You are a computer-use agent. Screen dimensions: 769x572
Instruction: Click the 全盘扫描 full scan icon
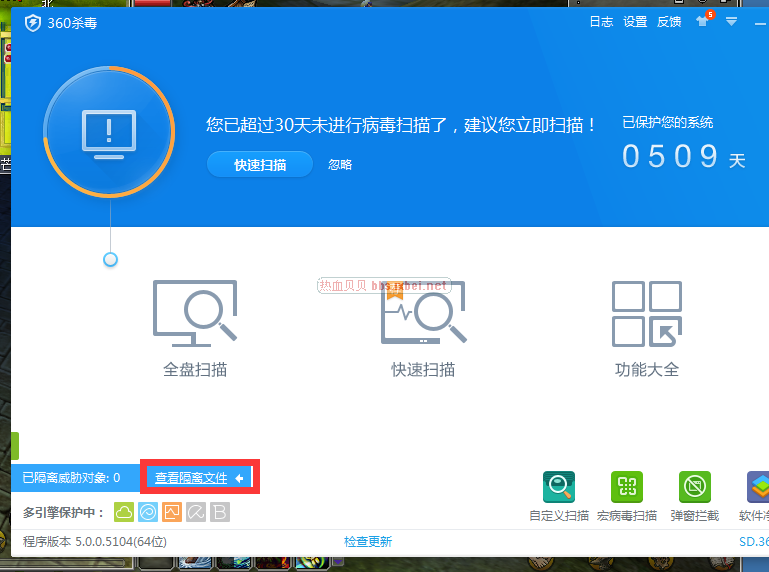point(195,312)
